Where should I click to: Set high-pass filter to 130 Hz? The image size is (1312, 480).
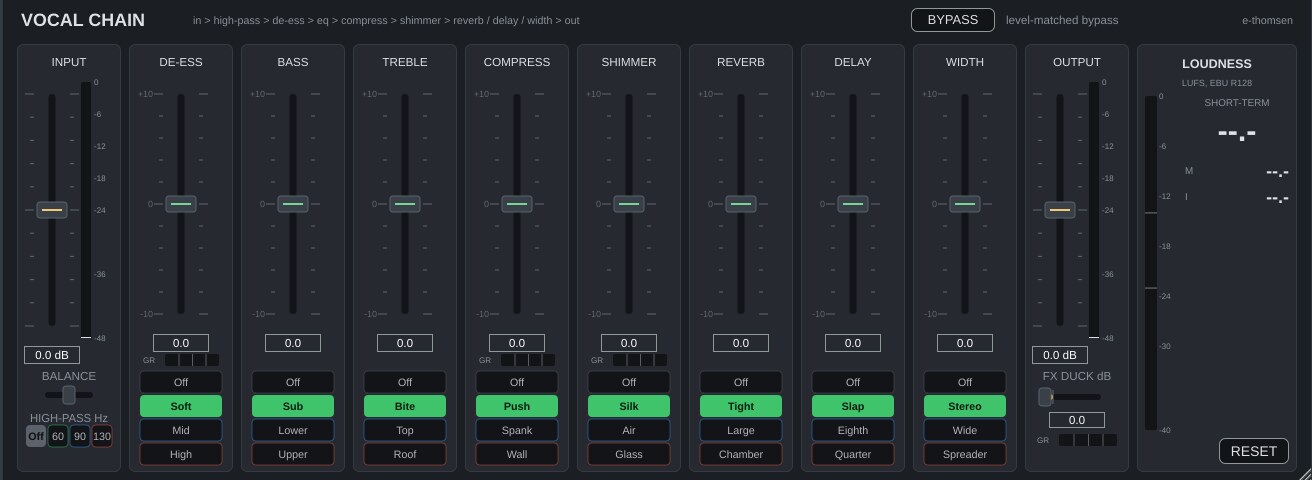click(x=102, y=436)
